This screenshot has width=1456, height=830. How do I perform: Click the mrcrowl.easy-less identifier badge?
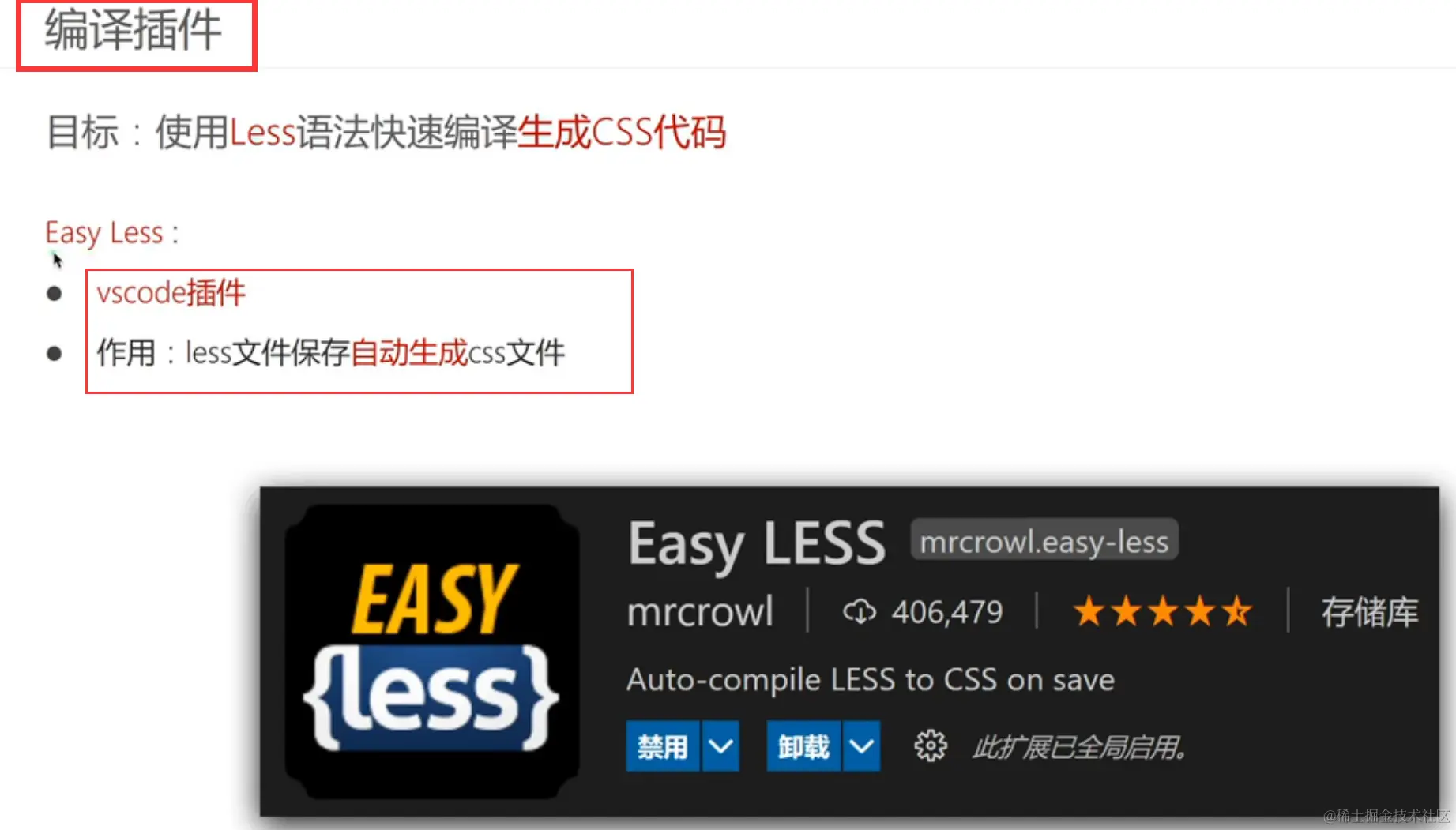tap(1044, 541)
